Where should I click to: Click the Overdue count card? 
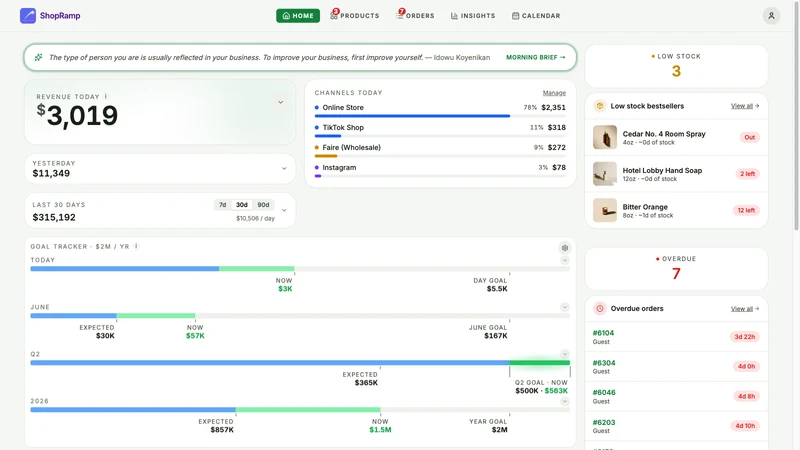676,268
